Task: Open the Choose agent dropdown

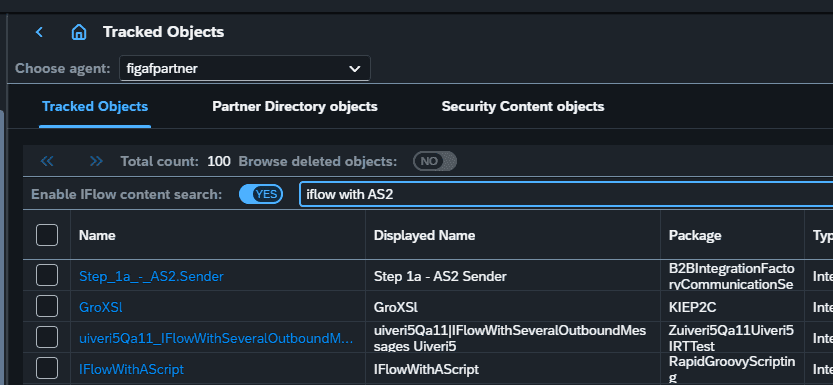Action: point(245,69)
